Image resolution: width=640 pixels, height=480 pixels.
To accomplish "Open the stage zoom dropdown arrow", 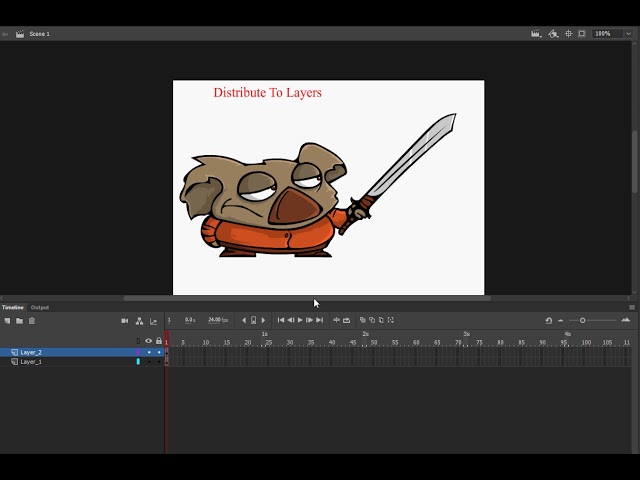I will [x=628, y=34].
